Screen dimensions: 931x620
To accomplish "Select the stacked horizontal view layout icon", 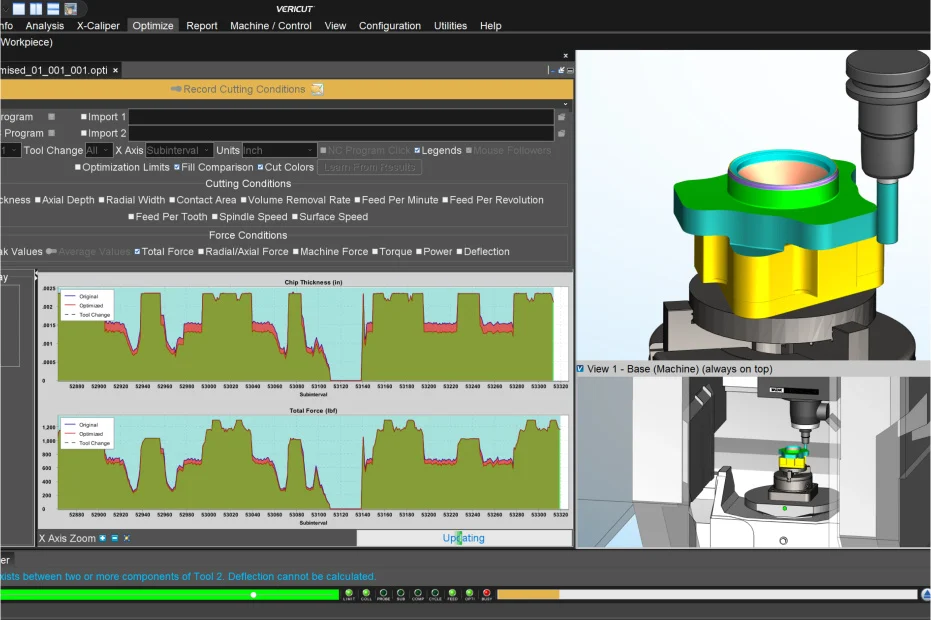I will (53, 9).
